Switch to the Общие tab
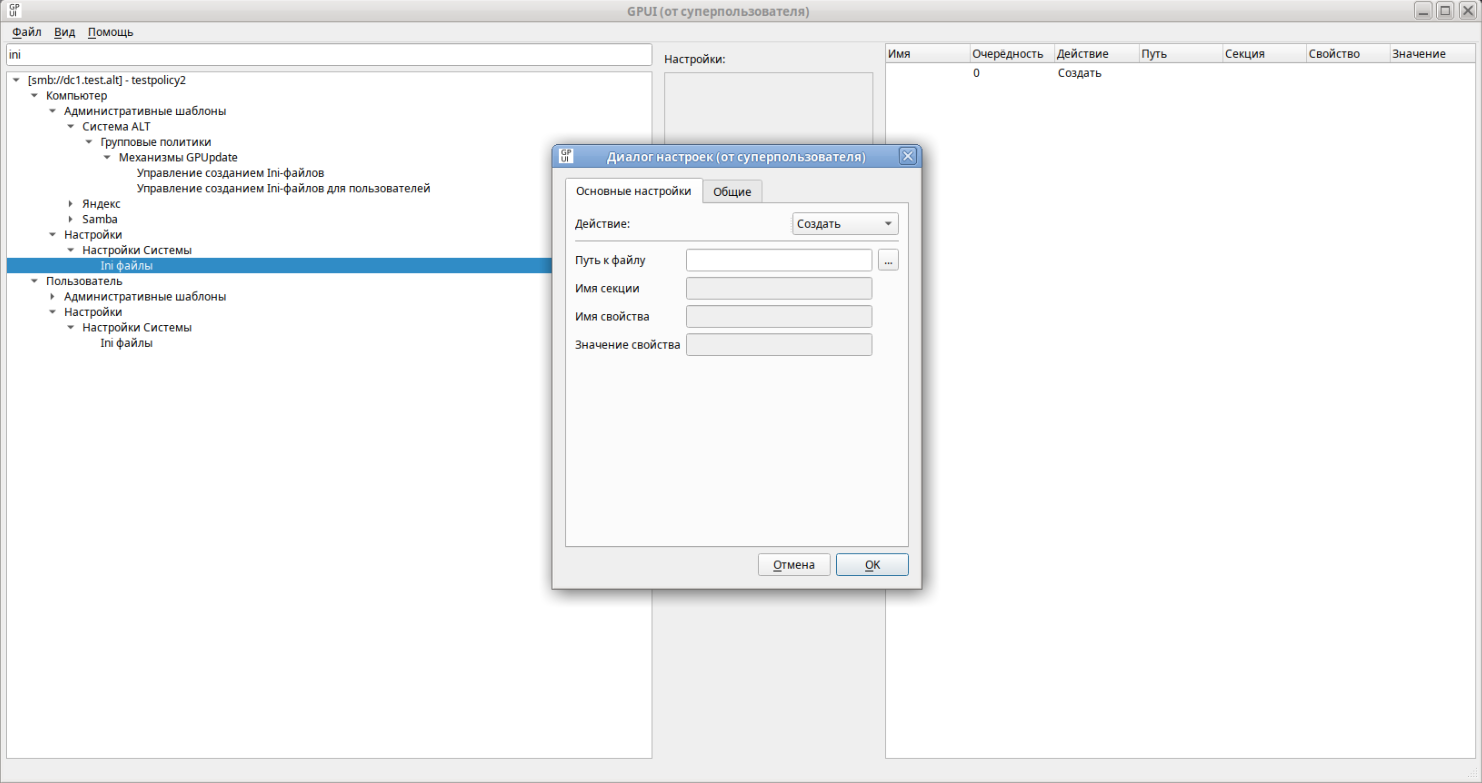 pyautogui.click(x=732, y=191)
